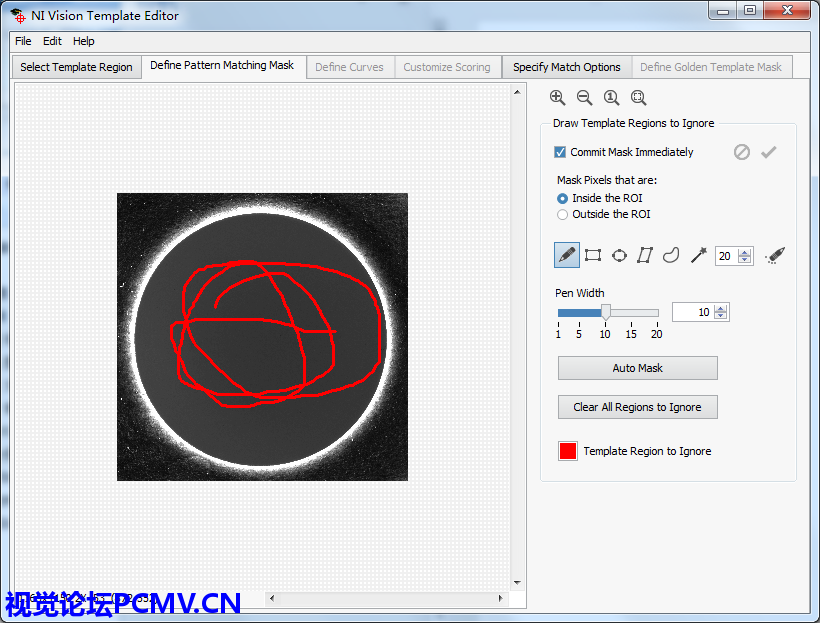This screenshot has width=820, height=623.
Task: Uncheck Commit Mask Immediately
Action: (x=561, y=152)
